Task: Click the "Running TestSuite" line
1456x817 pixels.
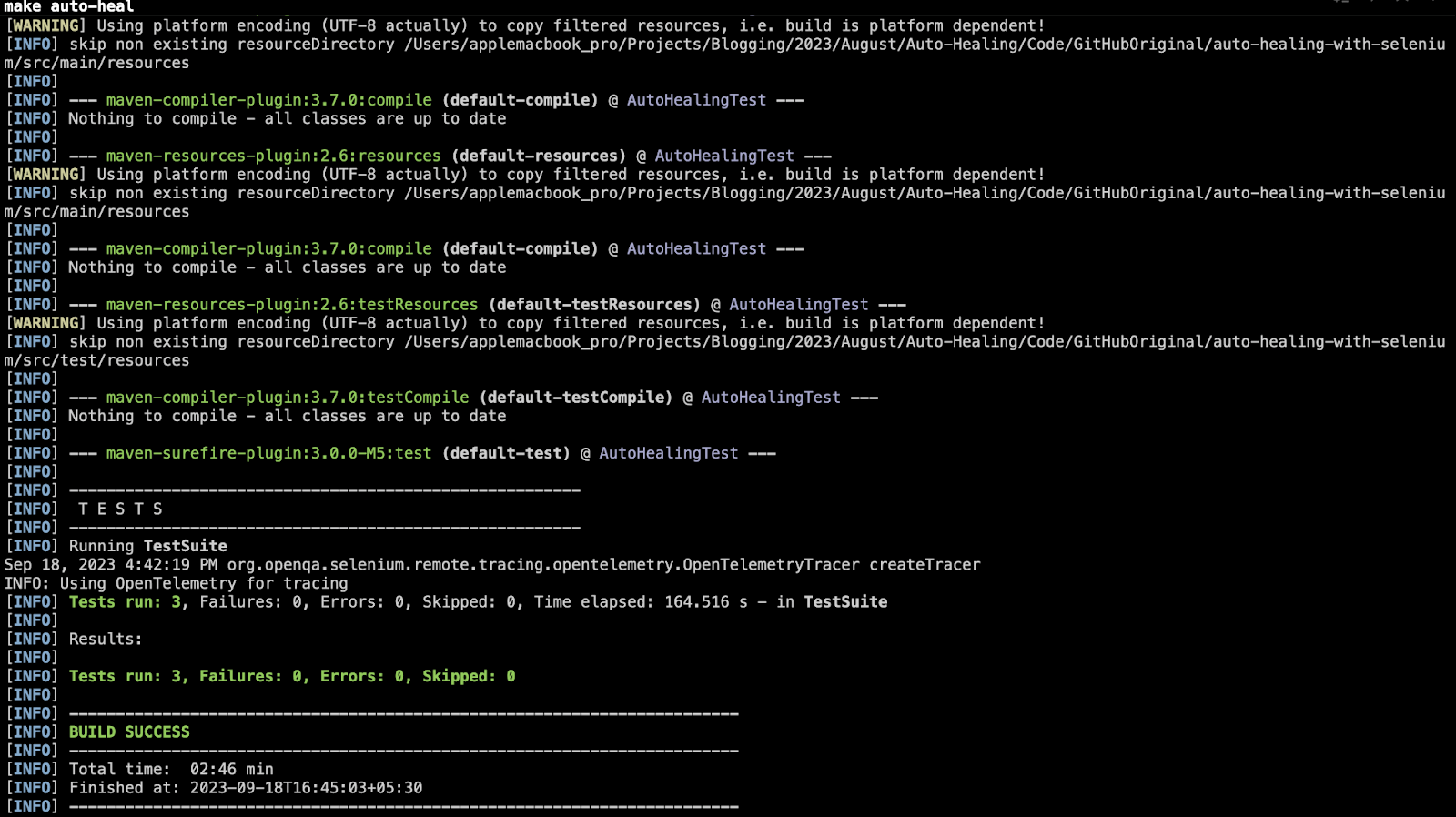Action: [x=148, y=546]
